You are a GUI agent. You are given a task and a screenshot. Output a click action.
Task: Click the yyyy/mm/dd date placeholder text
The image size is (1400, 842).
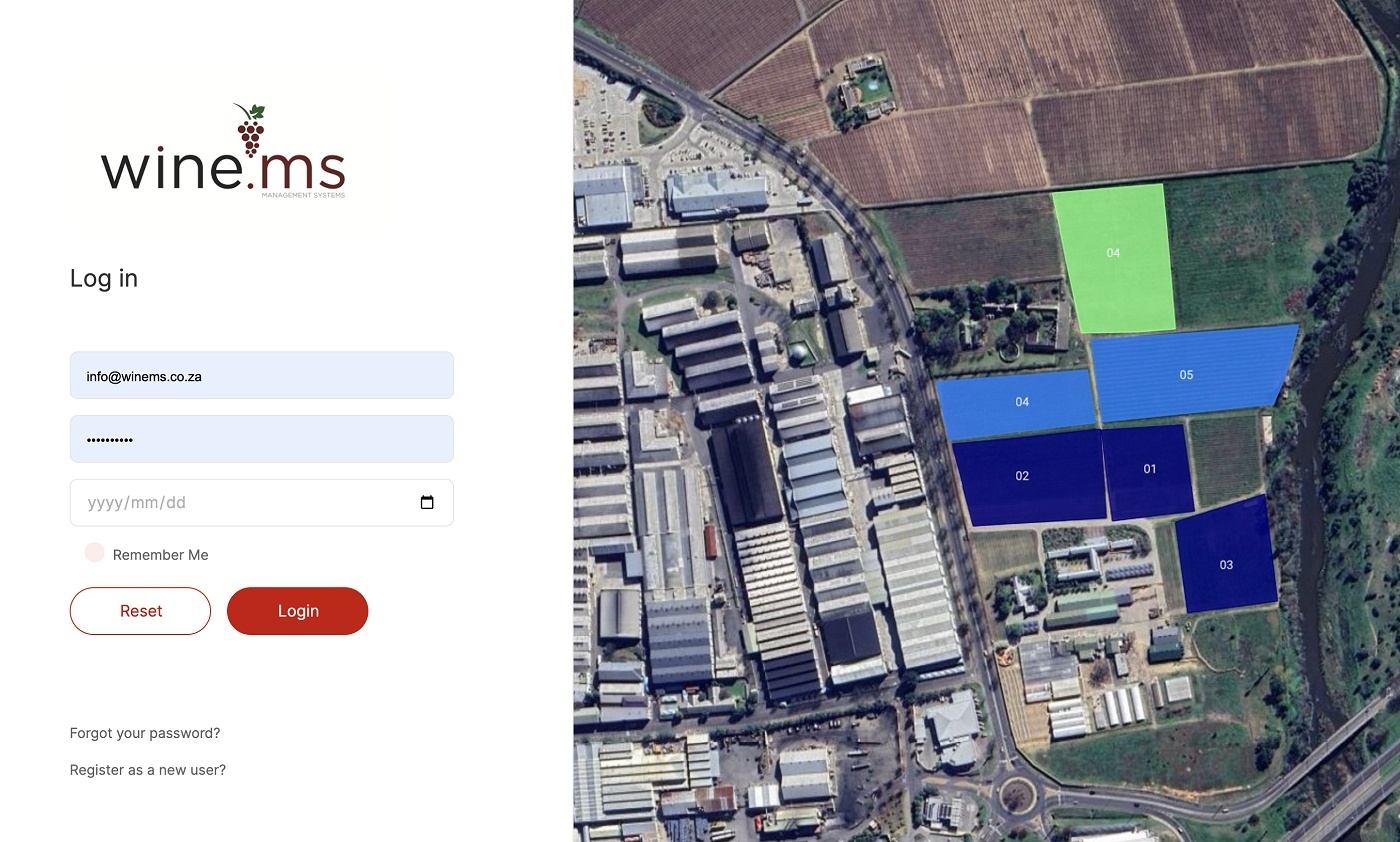[137, 503]
